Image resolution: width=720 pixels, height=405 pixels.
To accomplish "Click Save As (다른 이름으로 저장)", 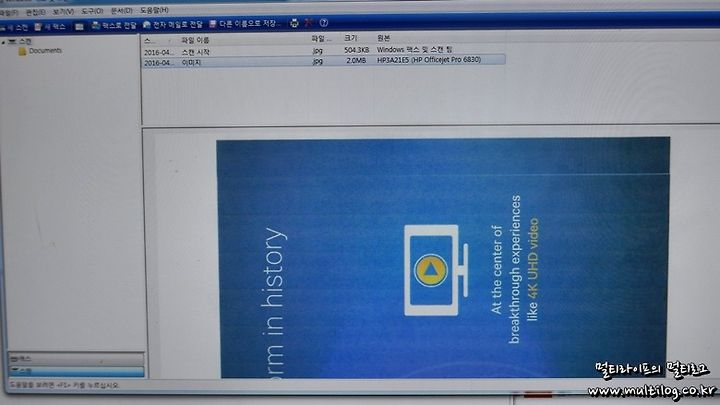I will [x=243, y=23].
